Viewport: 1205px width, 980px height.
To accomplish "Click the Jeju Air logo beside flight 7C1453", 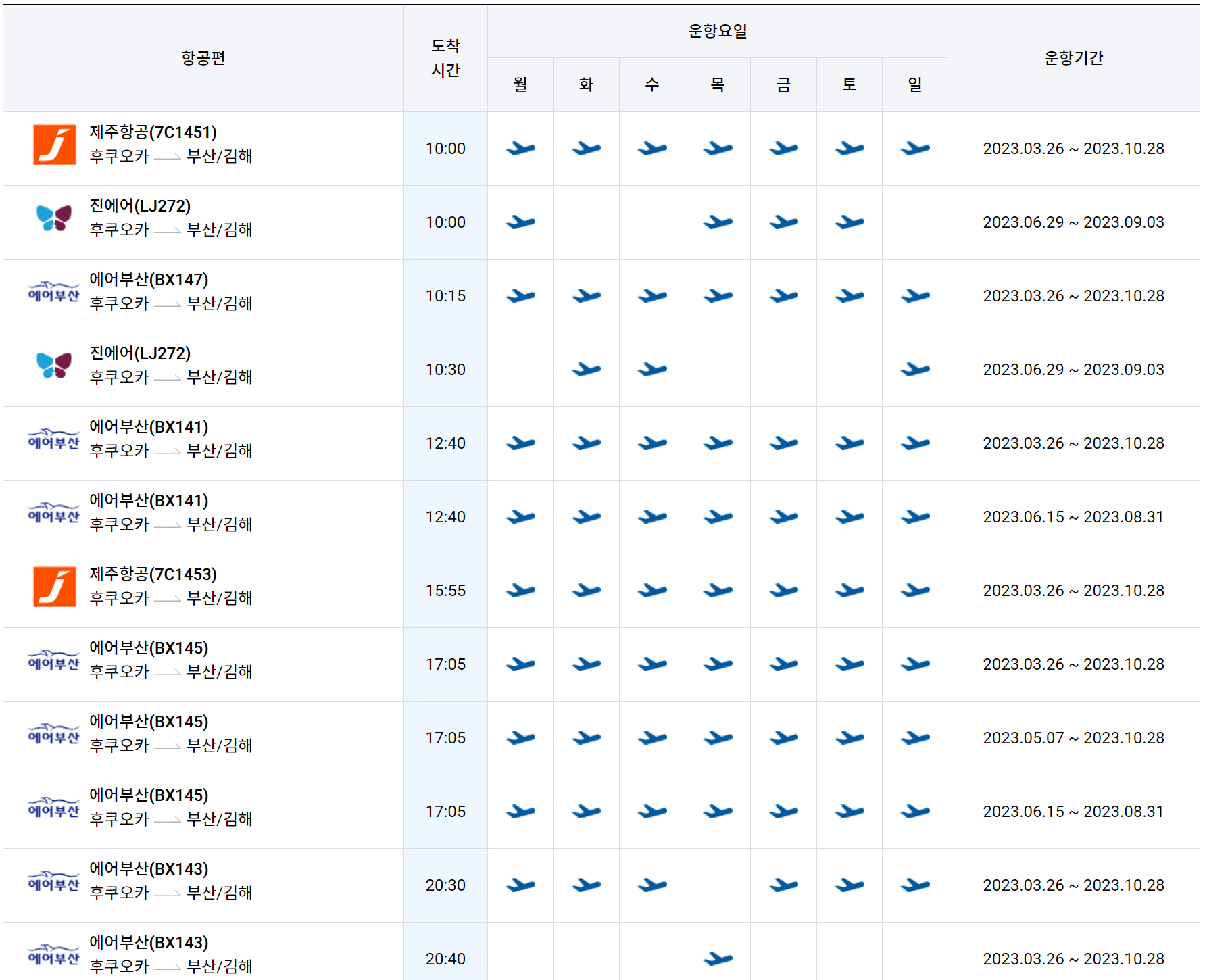I will click(x=54, y=590).
